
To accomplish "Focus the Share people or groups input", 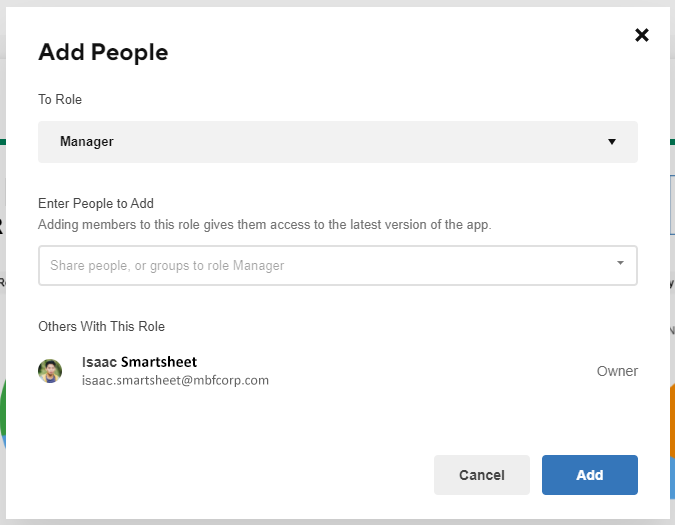I will click(x=338, y=266).
